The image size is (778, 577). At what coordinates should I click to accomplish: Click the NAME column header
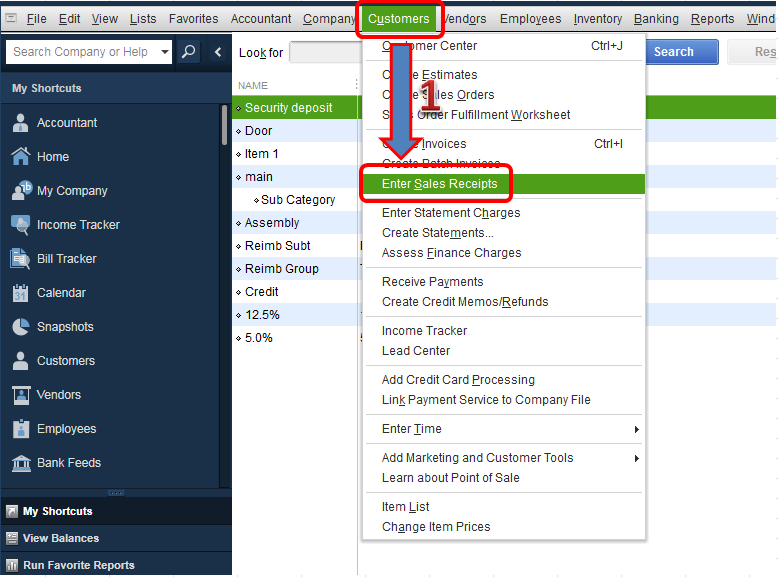[x=253, y=85]
